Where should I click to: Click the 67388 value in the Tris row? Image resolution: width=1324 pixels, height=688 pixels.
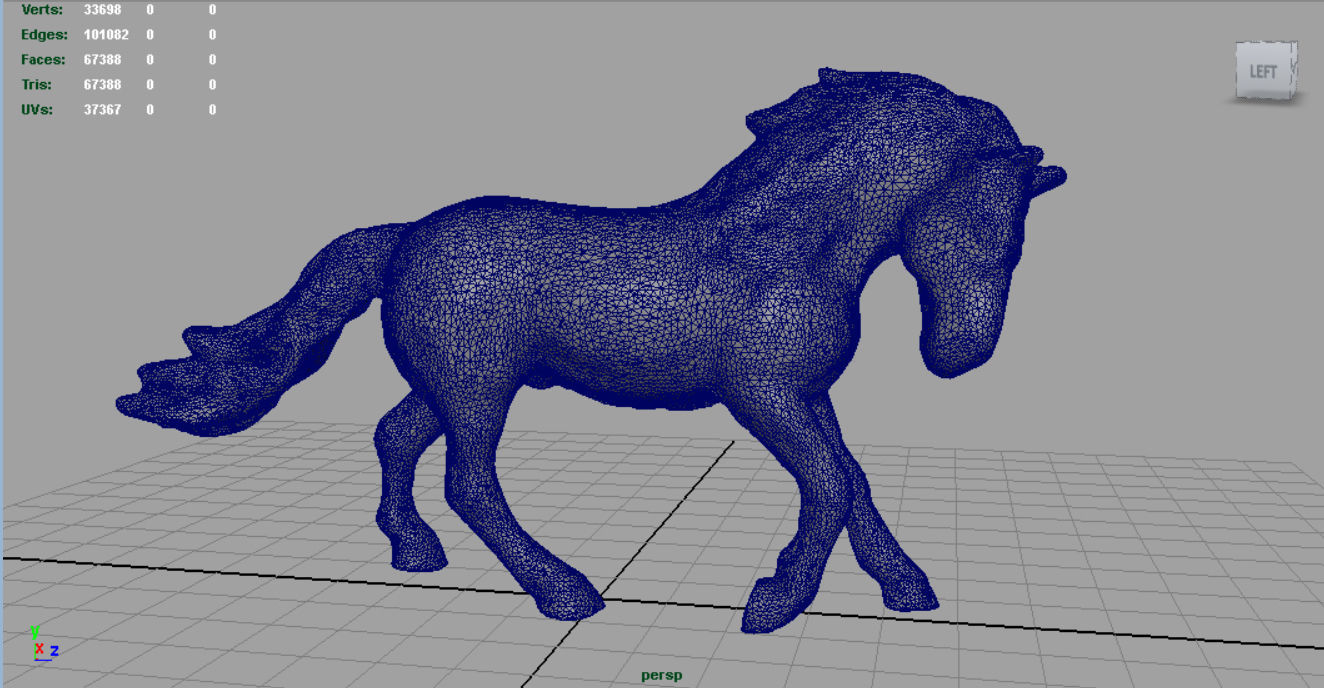(x=103, y=85)
